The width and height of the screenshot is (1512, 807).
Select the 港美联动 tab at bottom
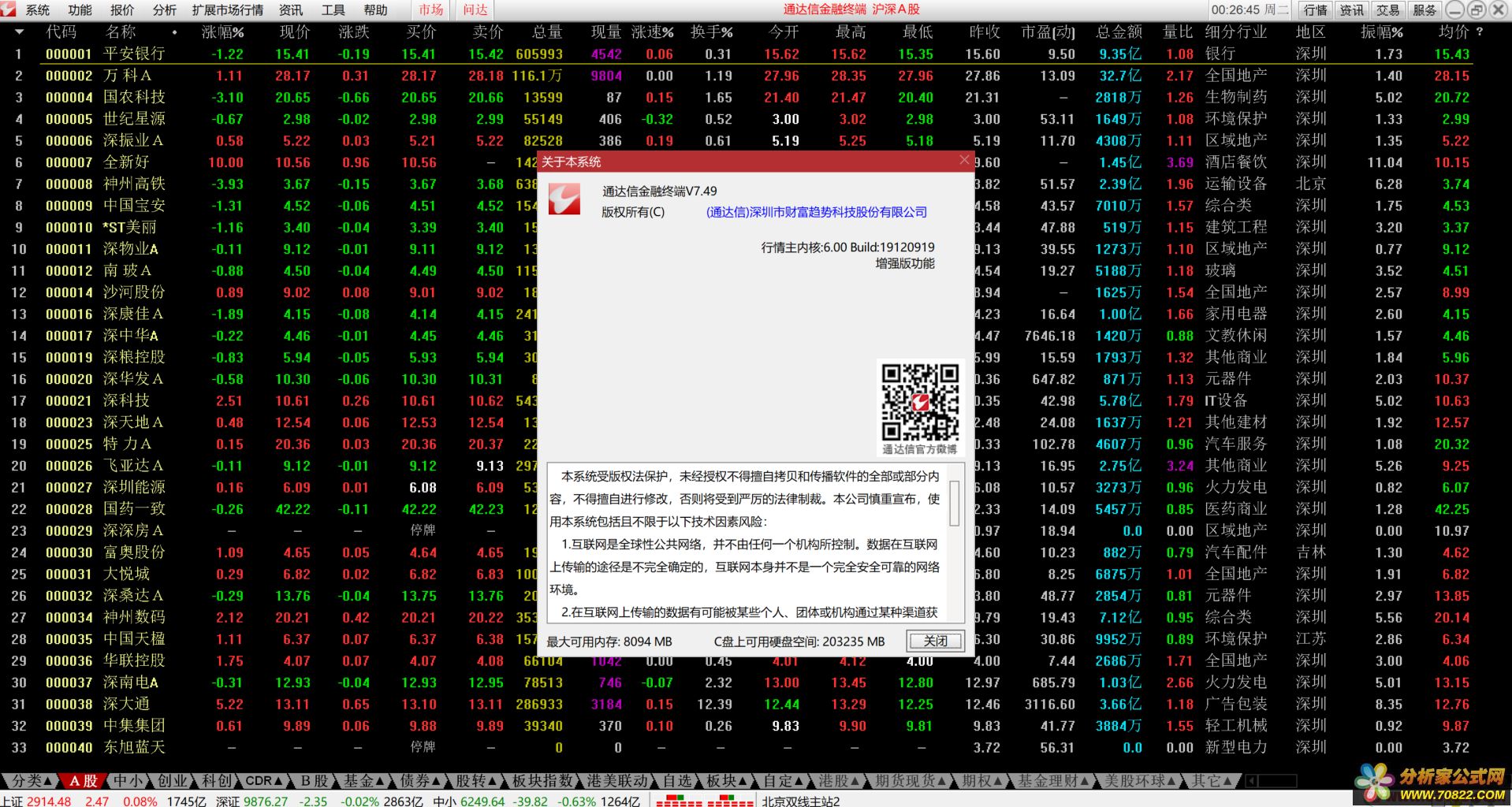coord(616,781)
